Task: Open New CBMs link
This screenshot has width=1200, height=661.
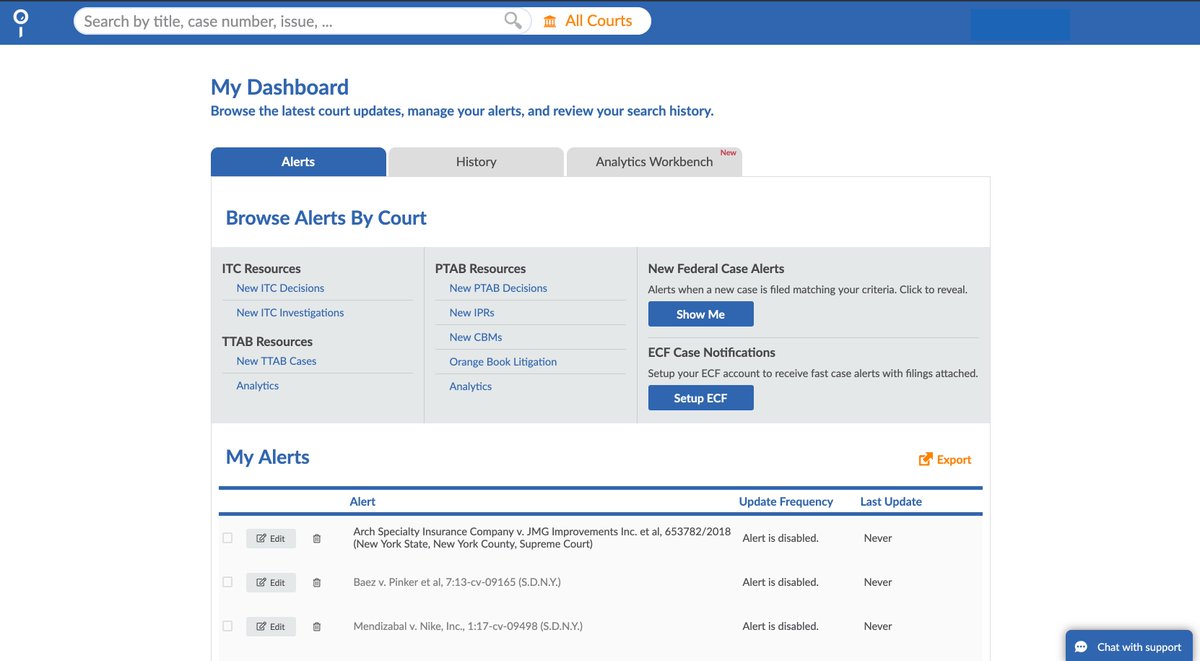Action: coord(476,337)
